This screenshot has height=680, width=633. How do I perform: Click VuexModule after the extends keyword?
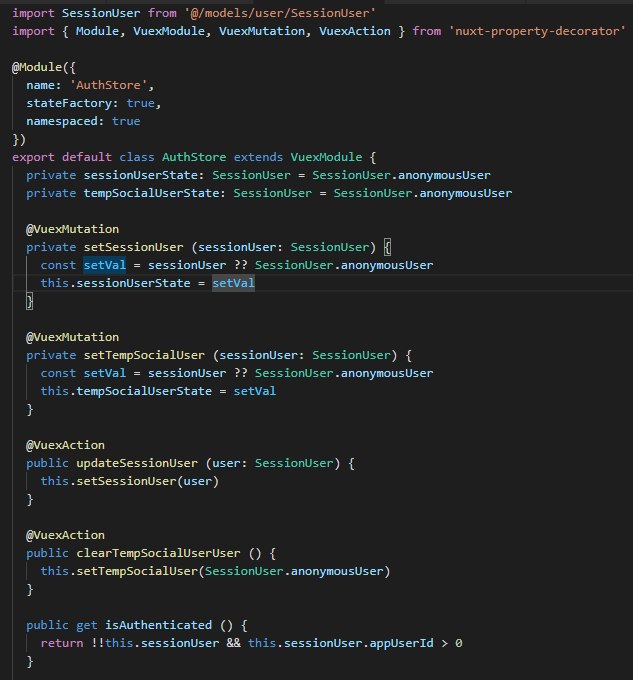click(326, 157)
